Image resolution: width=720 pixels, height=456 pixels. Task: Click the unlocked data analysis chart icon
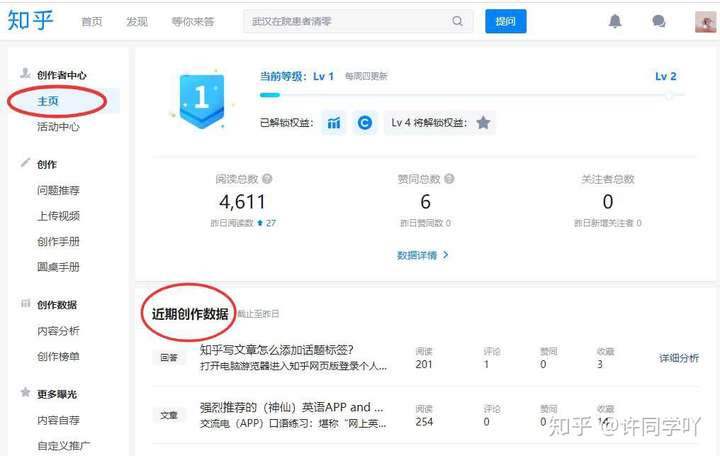[334, 123]
